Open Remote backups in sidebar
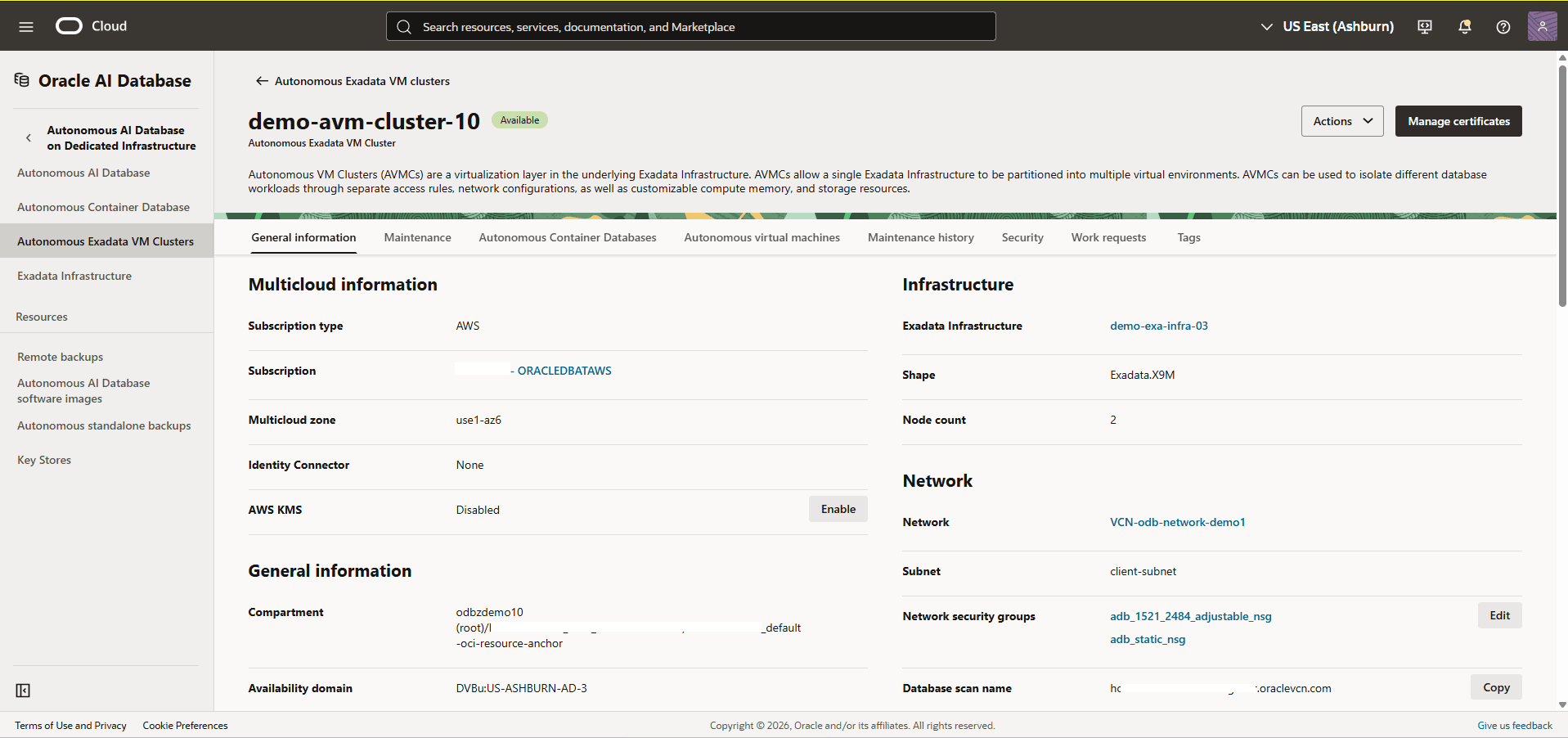This screenshot has width=1568, height=738. pyautogui.click(x=60, y=357)
